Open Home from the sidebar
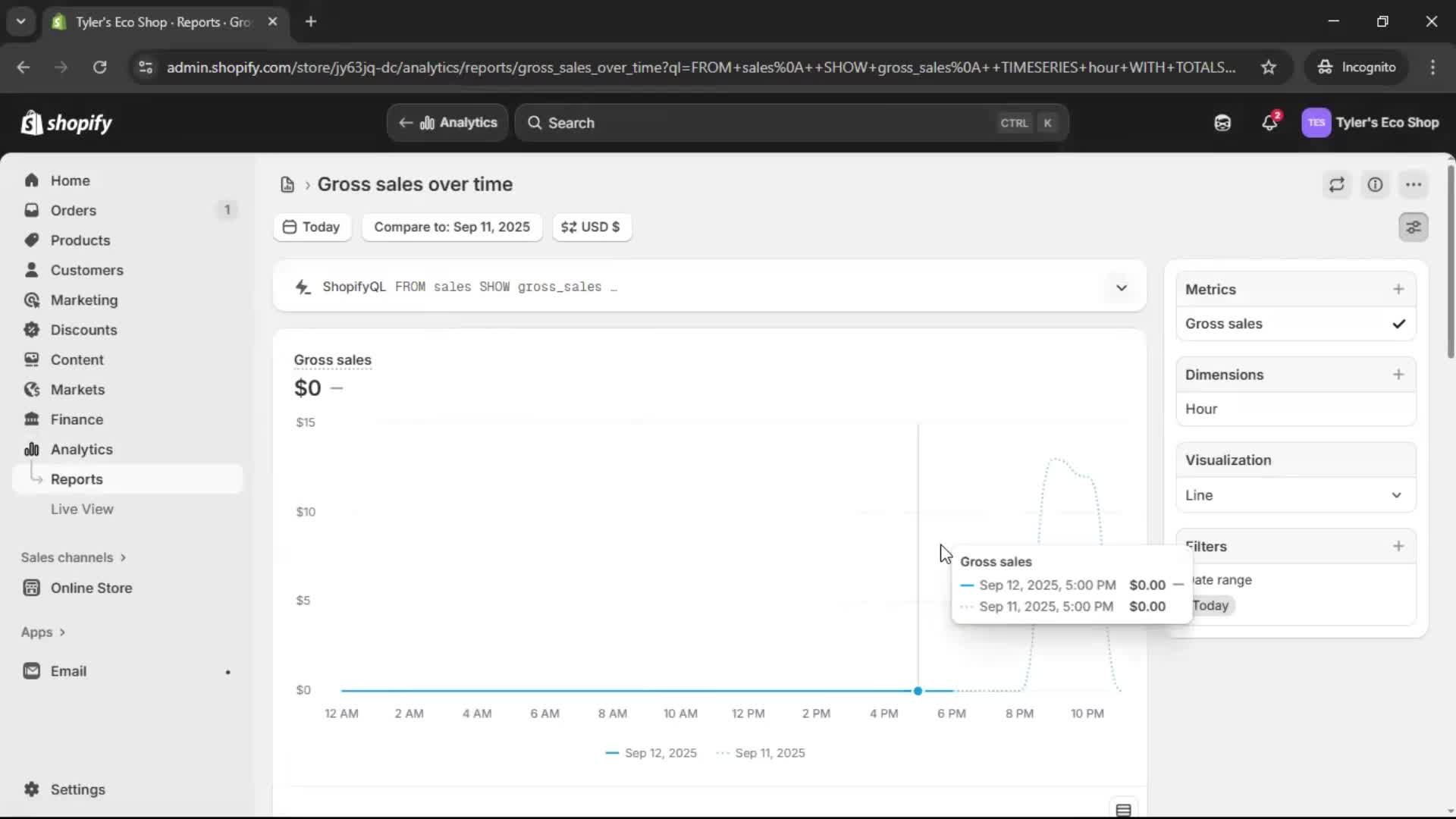 70,180
